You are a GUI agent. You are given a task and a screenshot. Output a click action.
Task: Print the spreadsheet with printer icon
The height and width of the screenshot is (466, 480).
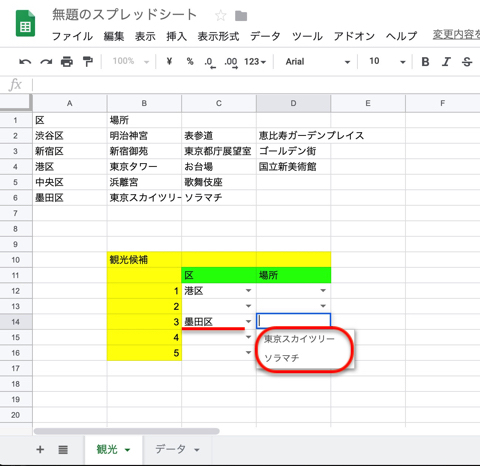point(67,62)
